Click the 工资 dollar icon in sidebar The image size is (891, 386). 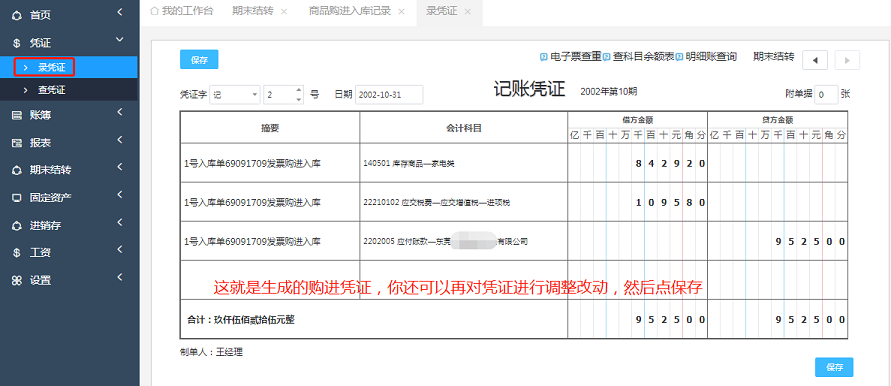pos(17,253)
